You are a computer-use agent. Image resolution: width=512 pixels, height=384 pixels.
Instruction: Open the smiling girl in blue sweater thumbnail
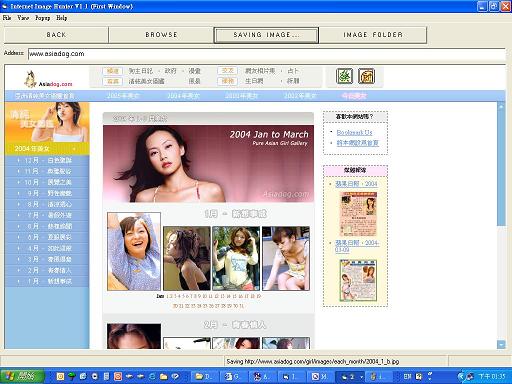[x=134, y=251]
